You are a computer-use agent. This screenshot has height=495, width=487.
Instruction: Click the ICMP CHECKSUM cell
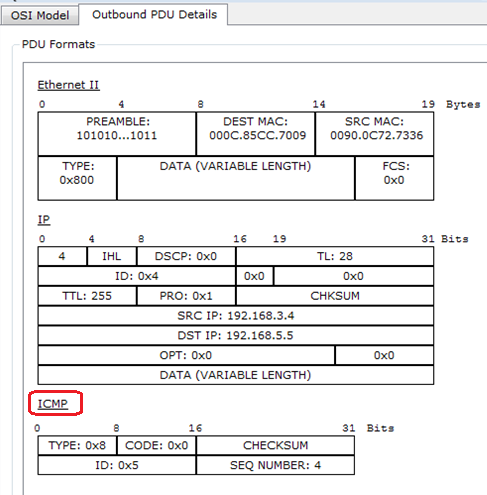pos(275,445)
